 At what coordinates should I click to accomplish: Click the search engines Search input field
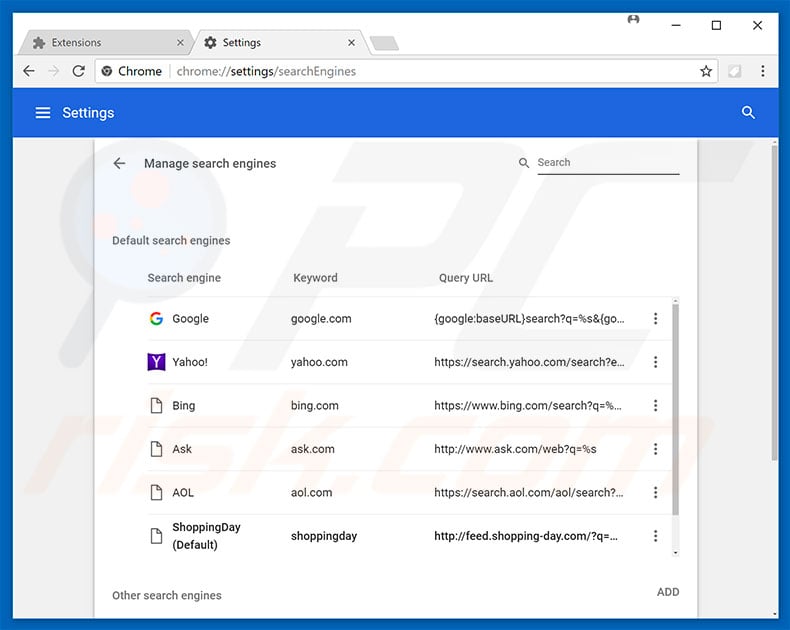pyautogui.click(x=608, y=163)
